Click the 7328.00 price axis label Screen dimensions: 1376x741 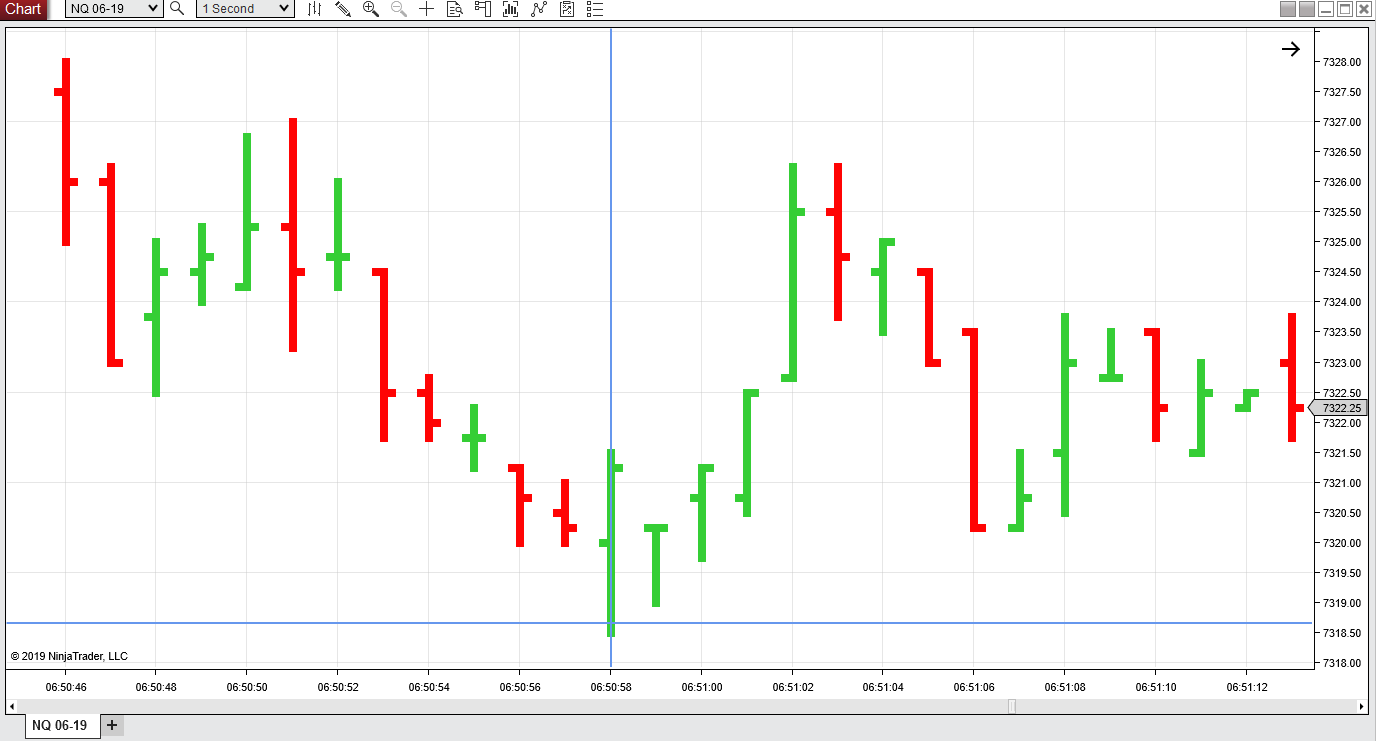1341,62
